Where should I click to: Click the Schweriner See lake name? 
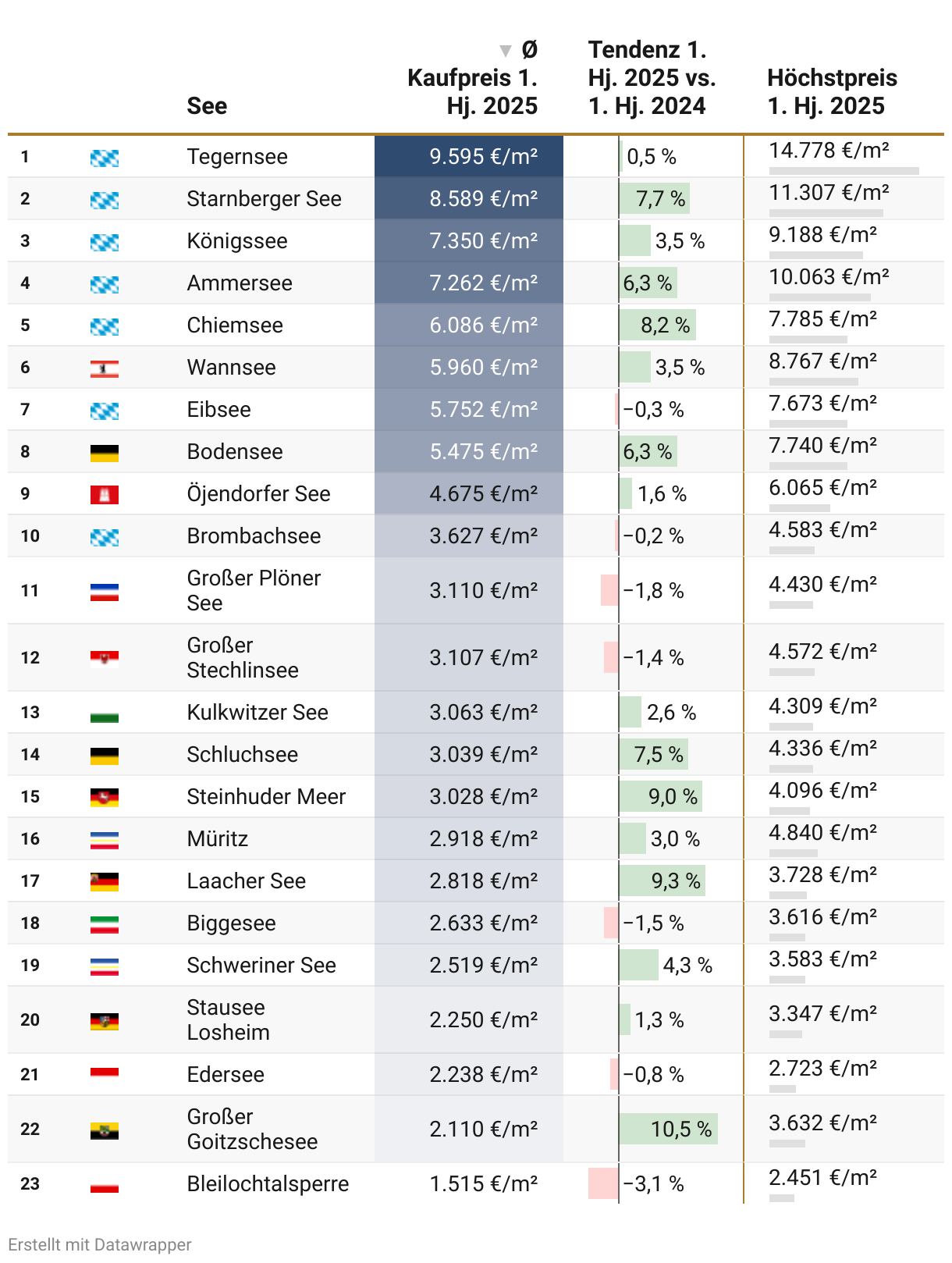coord(261,966)
